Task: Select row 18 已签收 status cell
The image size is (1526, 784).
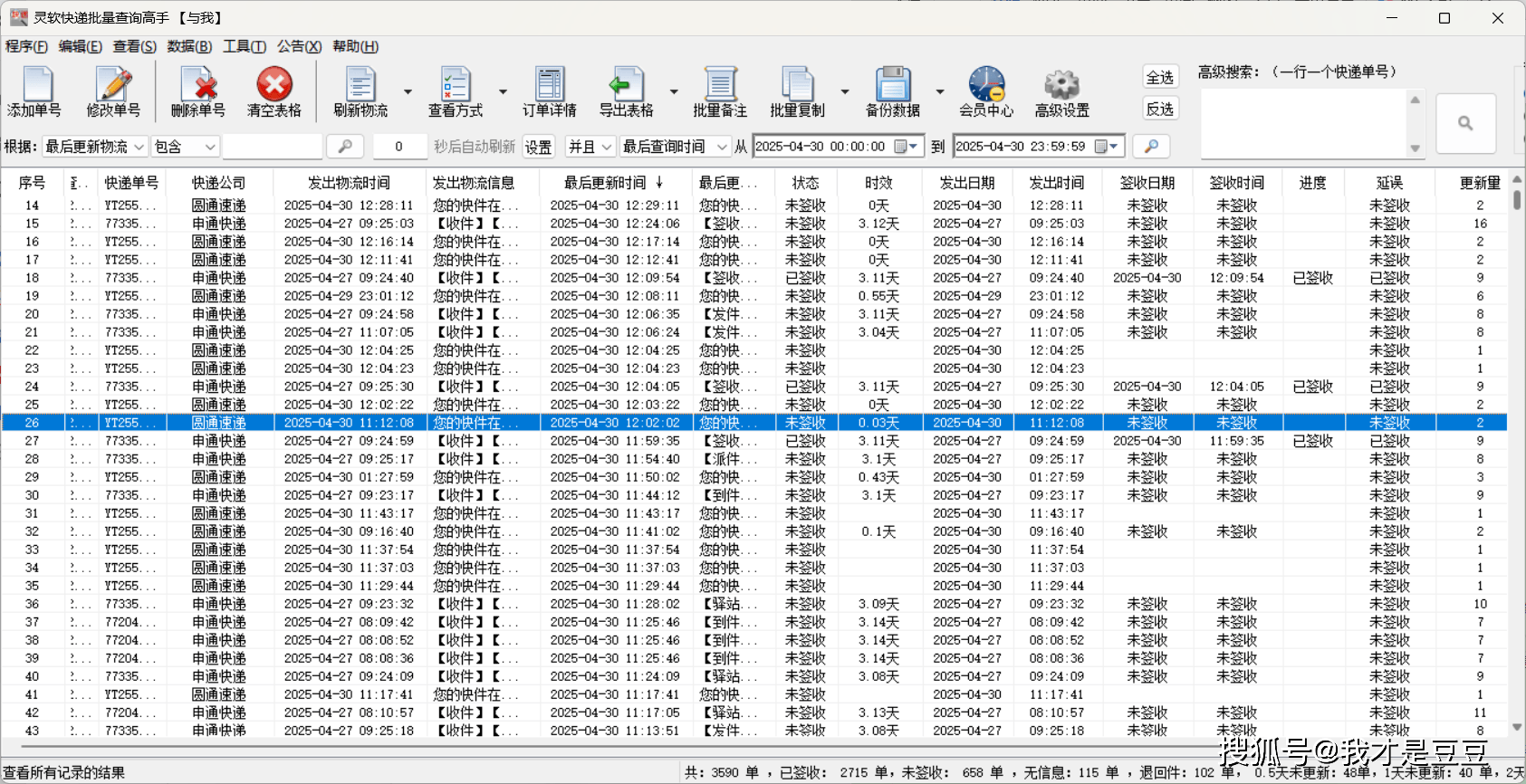Action: pyautogui.click(x=805, y=278)
